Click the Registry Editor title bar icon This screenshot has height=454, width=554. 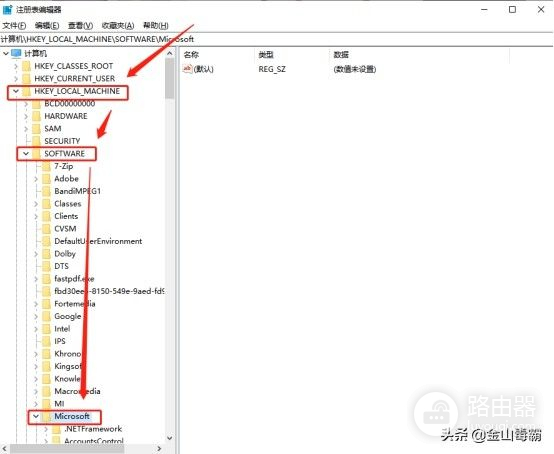[x=7, y=10]
